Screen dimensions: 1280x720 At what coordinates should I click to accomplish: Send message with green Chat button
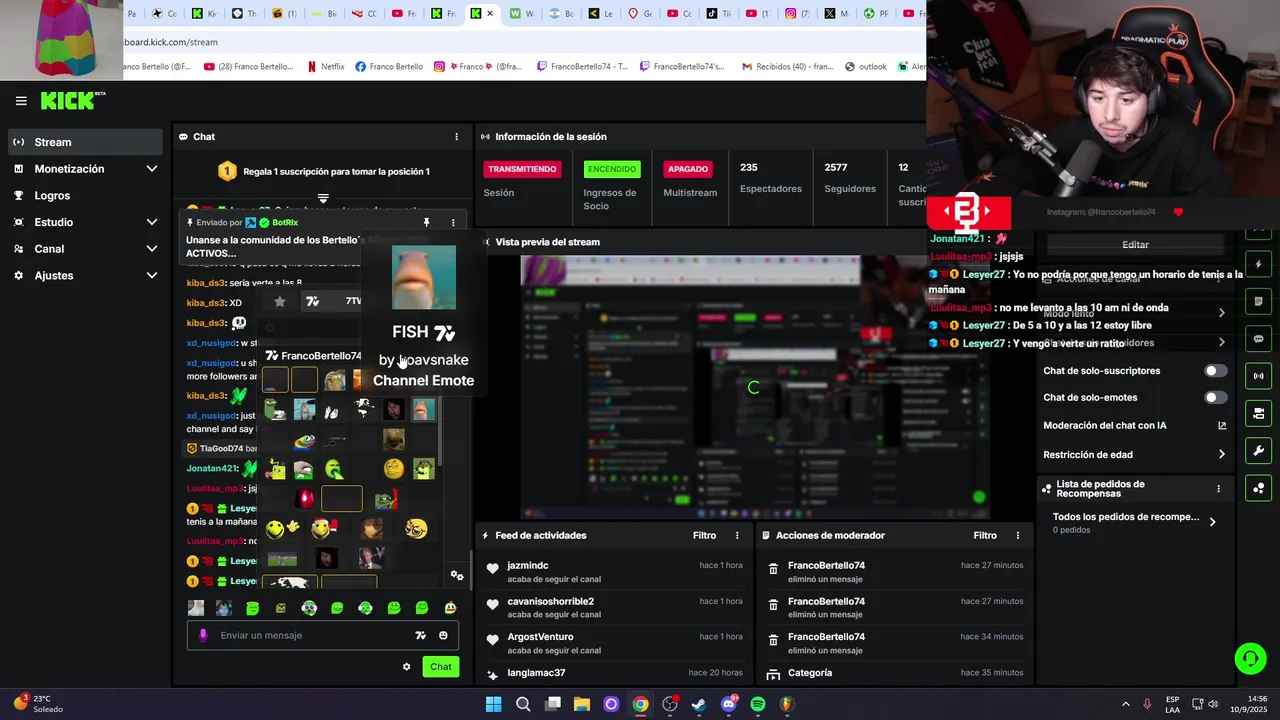(x=441, y=667)
